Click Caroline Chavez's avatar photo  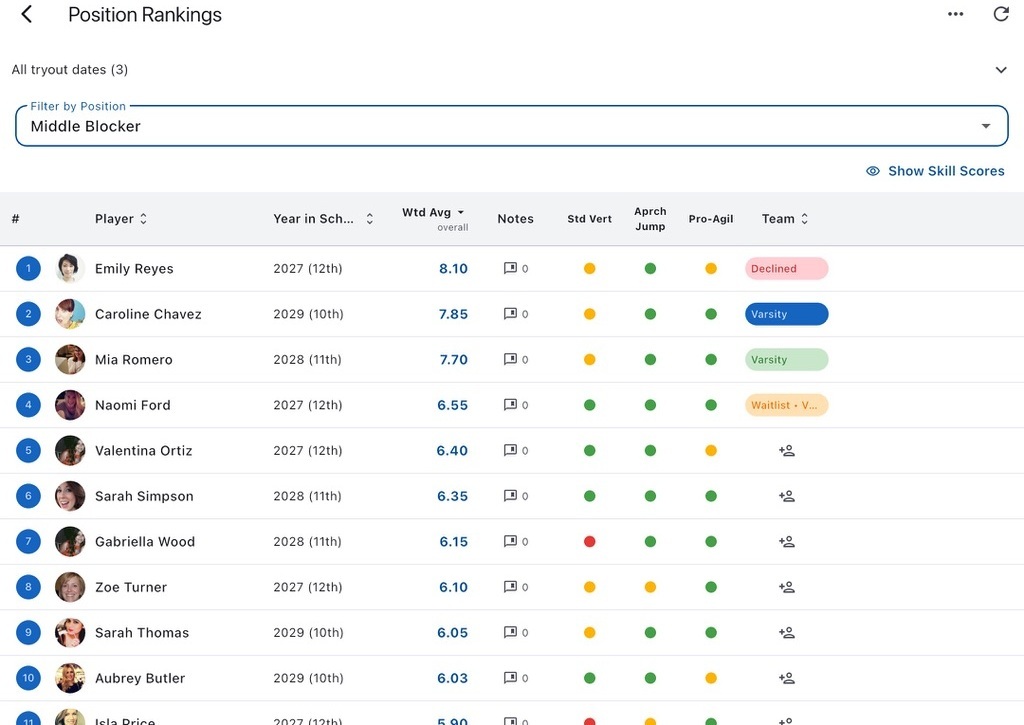pos(70,314)
